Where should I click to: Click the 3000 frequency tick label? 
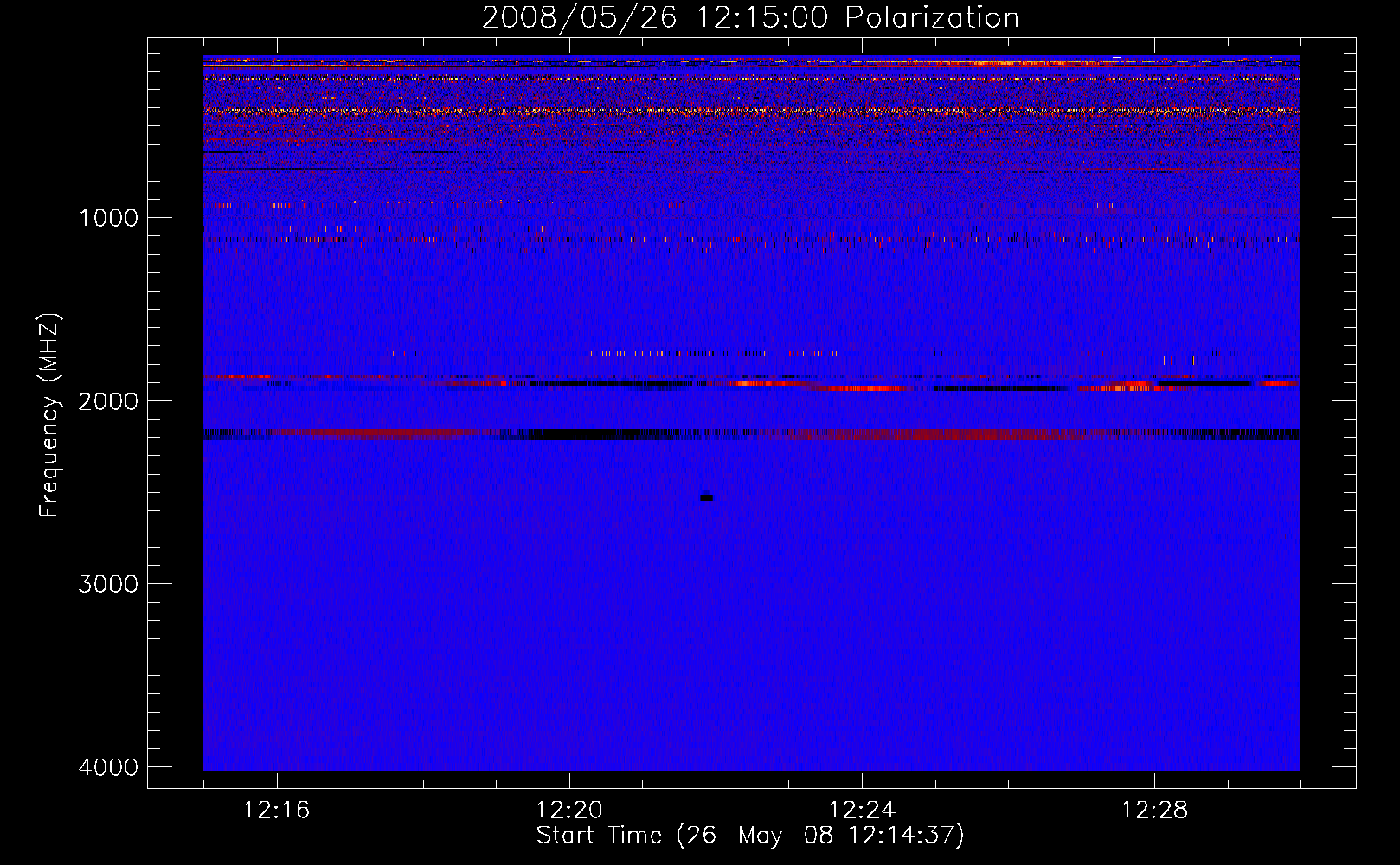pos(108,584)
